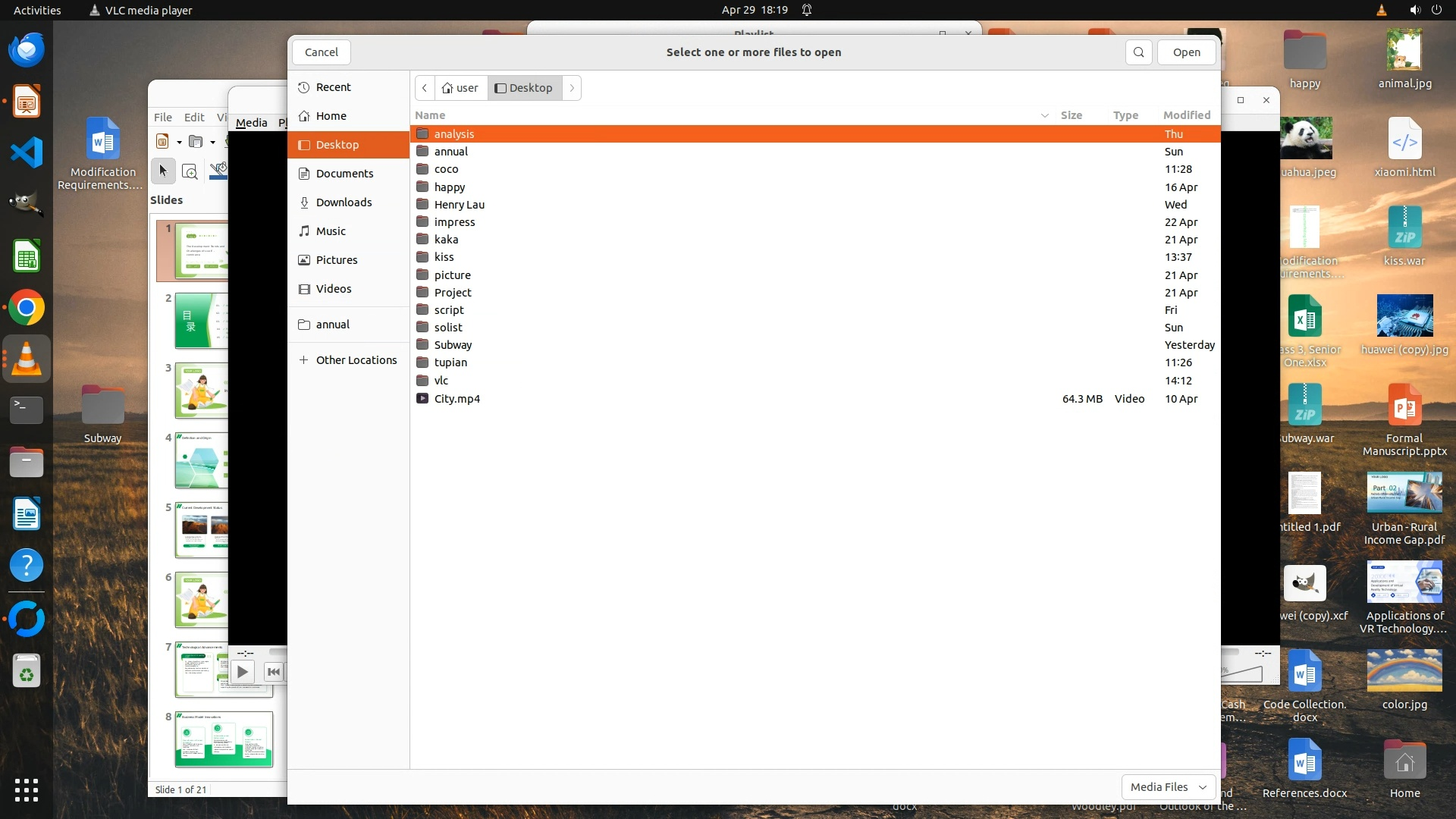Open the Edit menu in Impress
This screenshot has height=819, width=1456.
[x=194, y=118]
